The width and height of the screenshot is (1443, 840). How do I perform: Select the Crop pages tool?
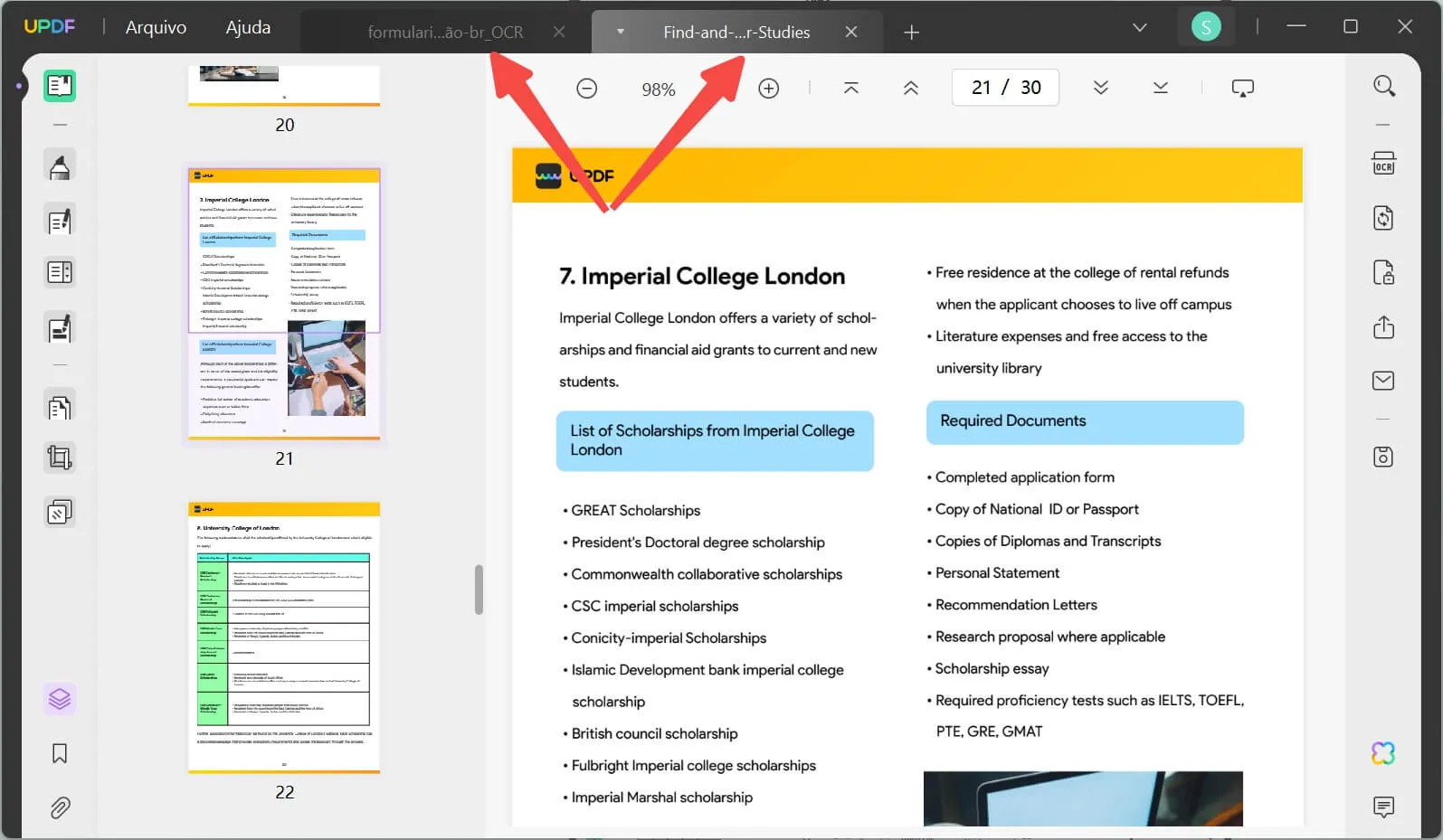pos(60,458)
